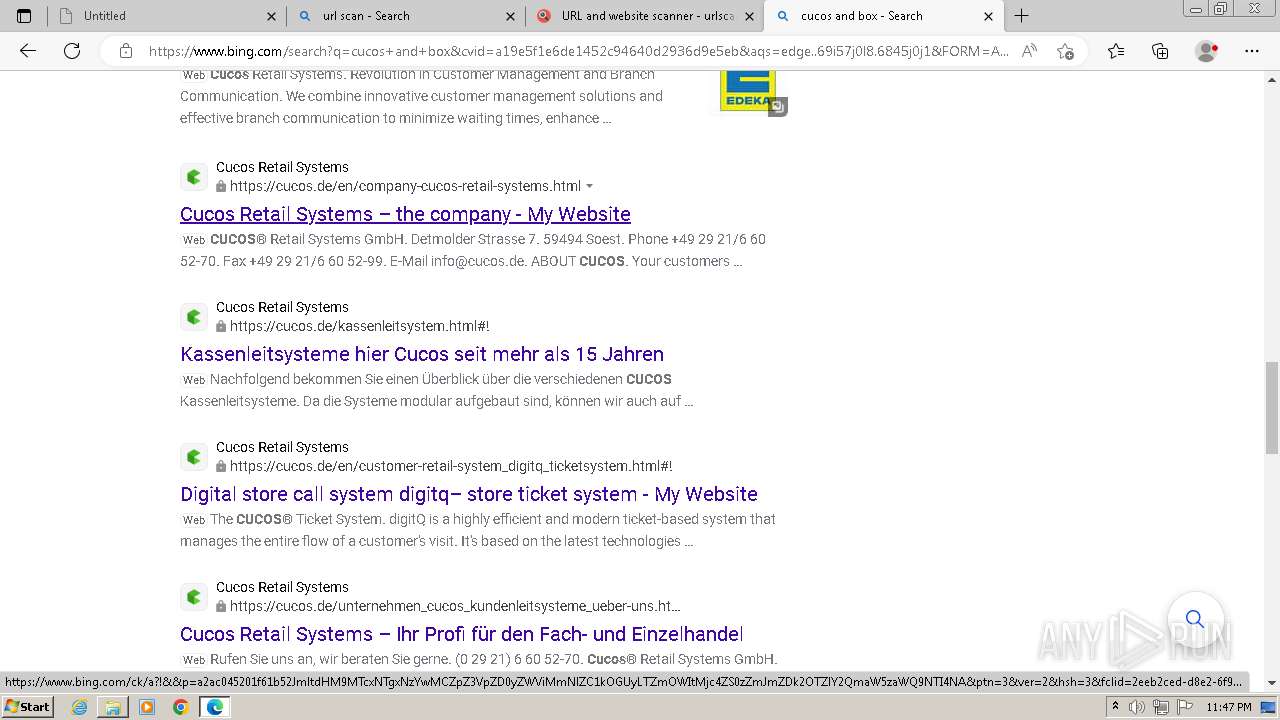Launch Chrome from the taskbar

pyautogui.click(x=181, y=707)
